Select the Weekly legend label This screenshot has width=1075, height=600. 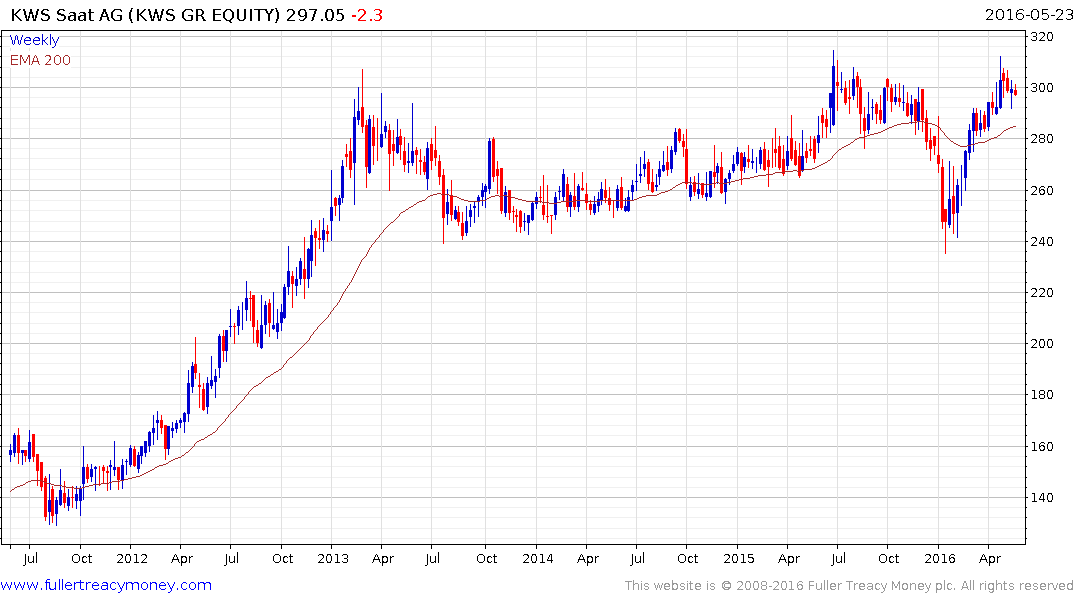pos(34,40)
